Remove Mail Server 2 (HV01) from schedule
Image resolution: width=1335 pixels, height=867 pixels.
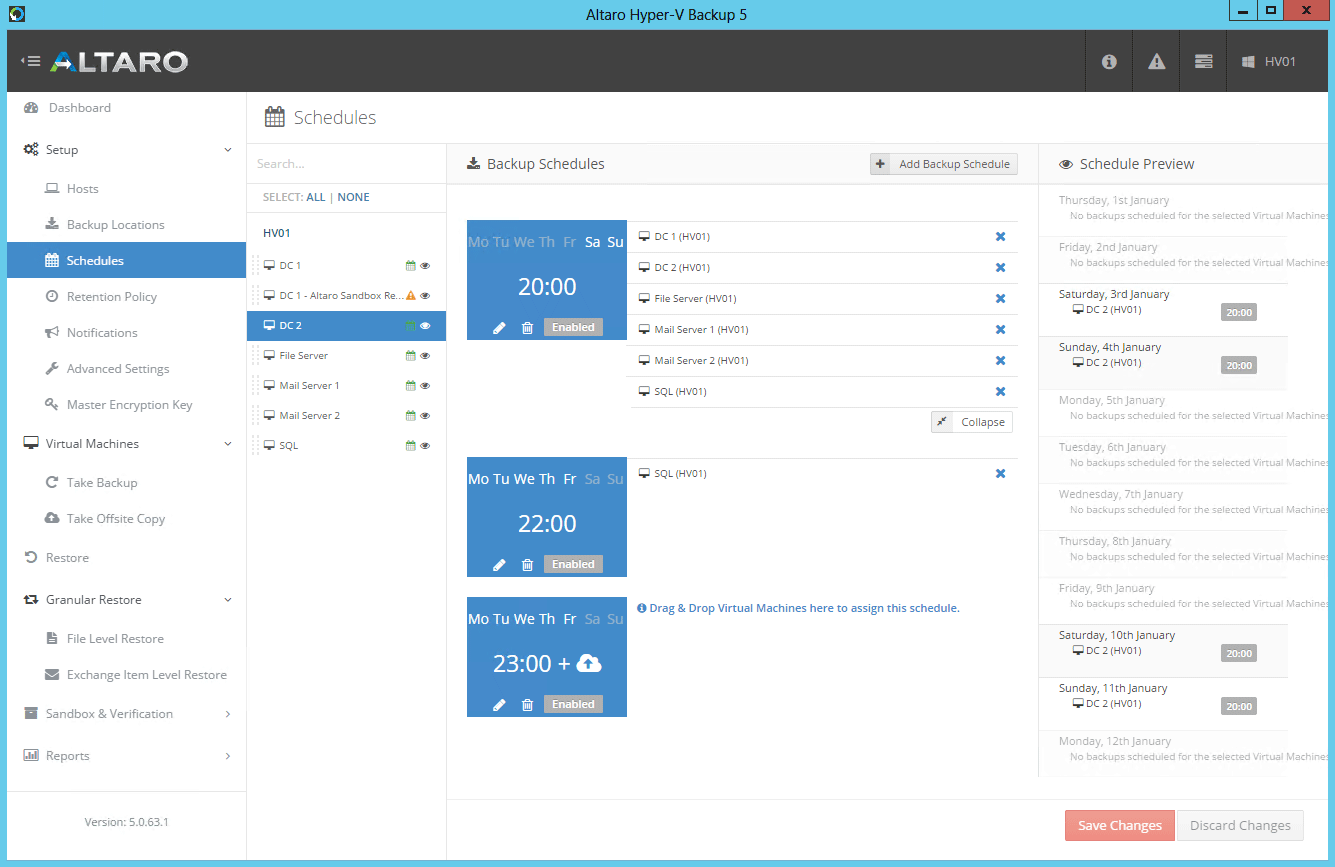tap(1000, 361)
